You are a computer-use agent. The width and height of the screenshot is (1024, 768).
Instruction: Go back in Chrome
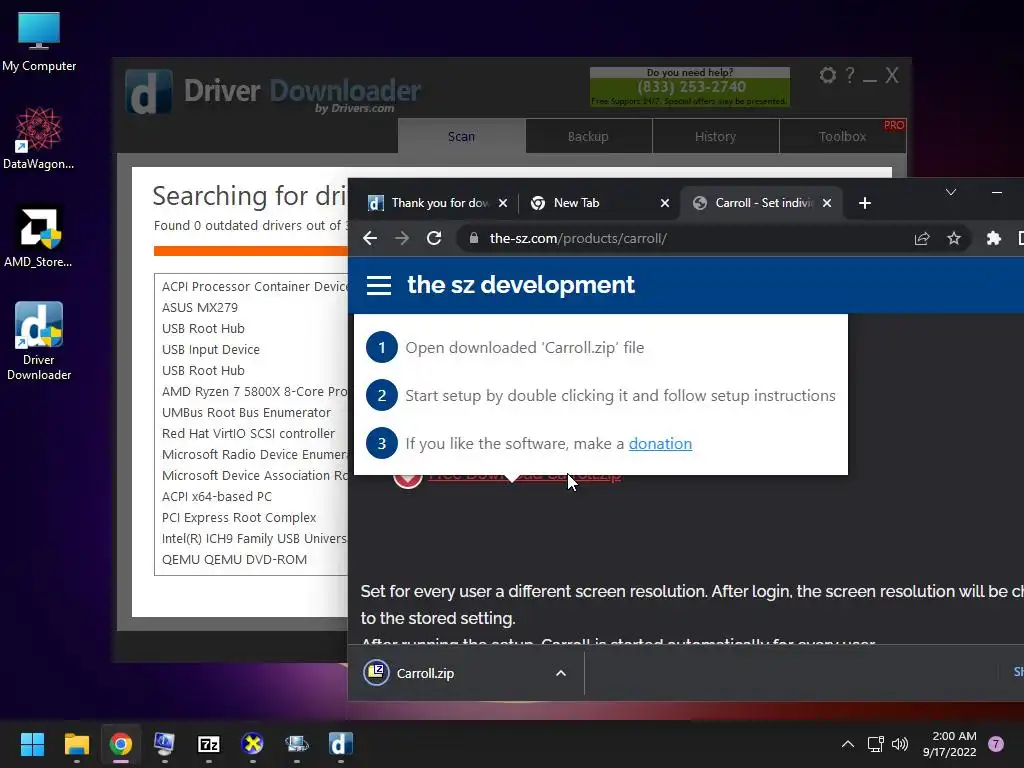point(370,238)
